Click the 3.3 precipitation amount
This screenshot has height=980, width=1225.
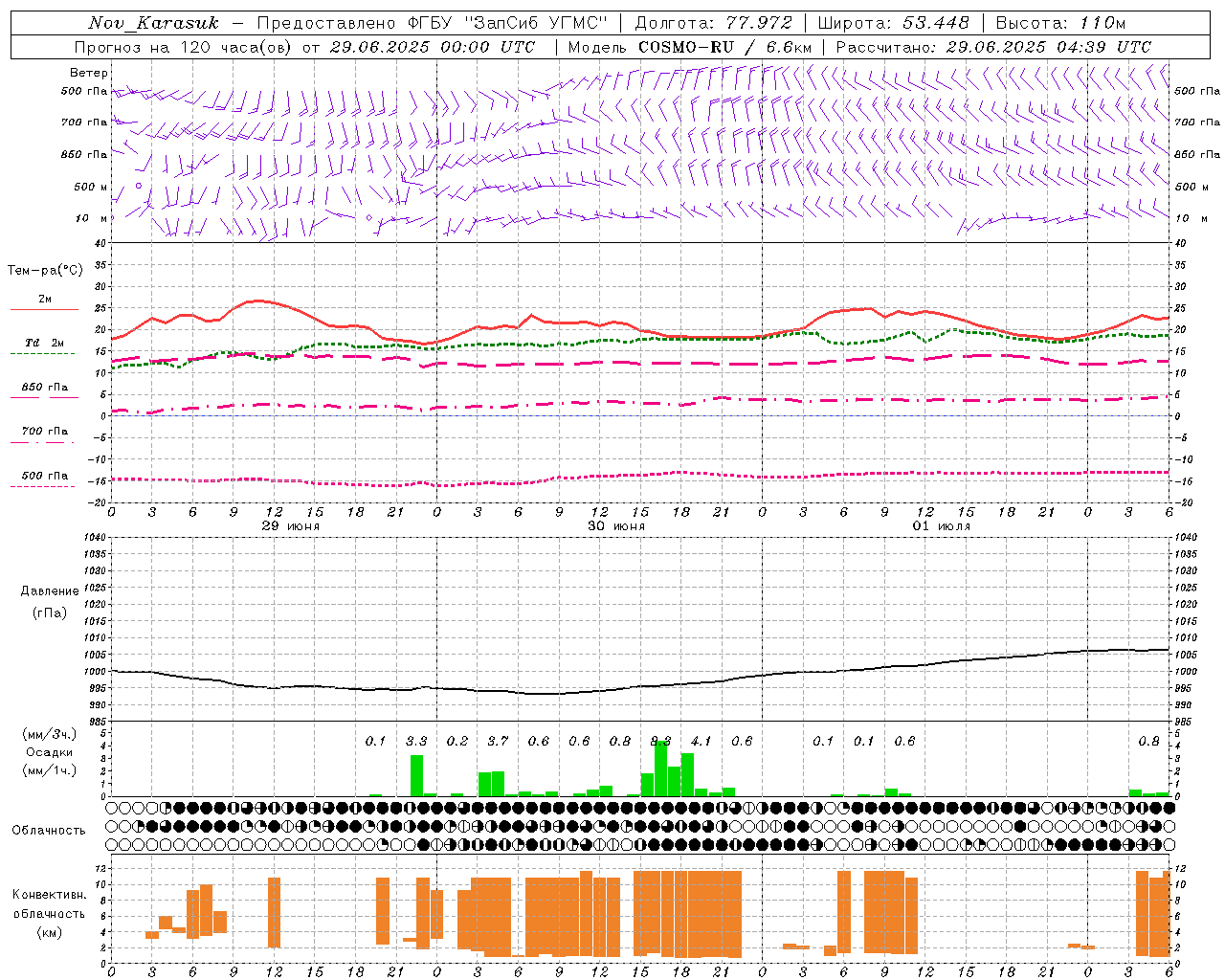[416, 741]
